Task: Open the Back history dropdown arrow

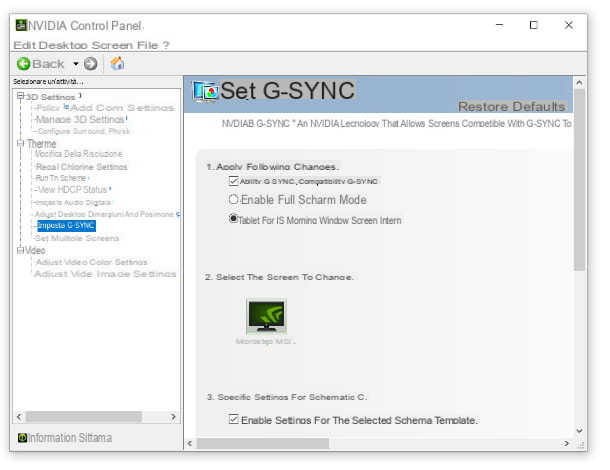Action: pos(76,63)
